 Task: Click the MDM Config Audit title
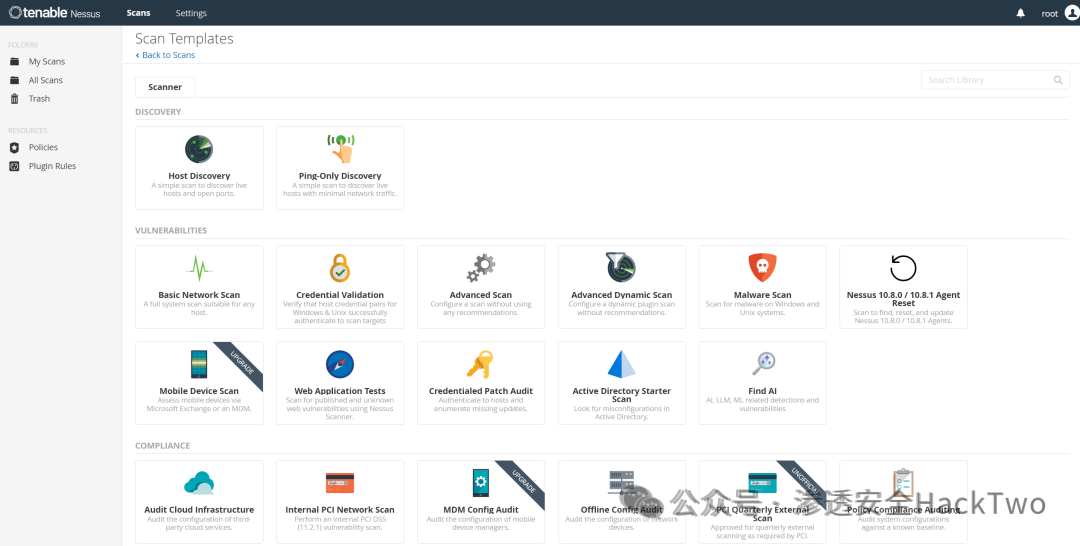point(481,510)
